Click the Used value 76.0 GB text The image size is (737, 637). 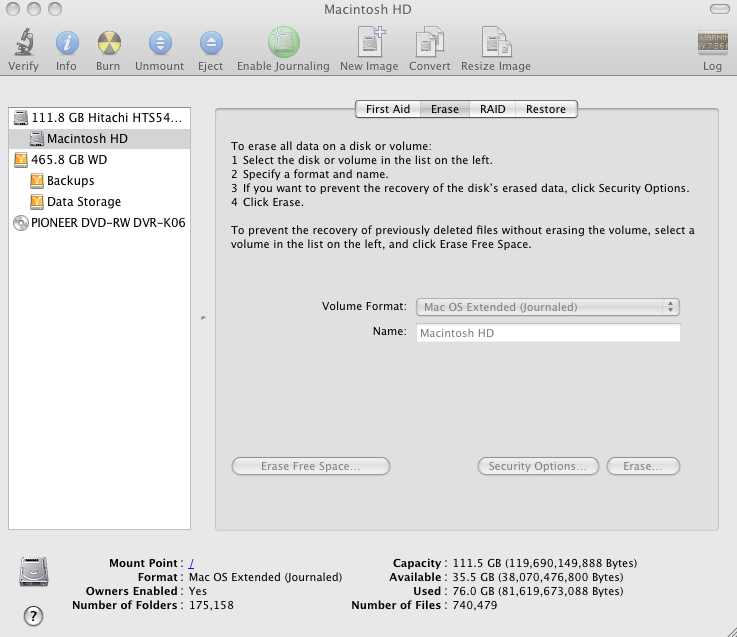coord(538,591)
